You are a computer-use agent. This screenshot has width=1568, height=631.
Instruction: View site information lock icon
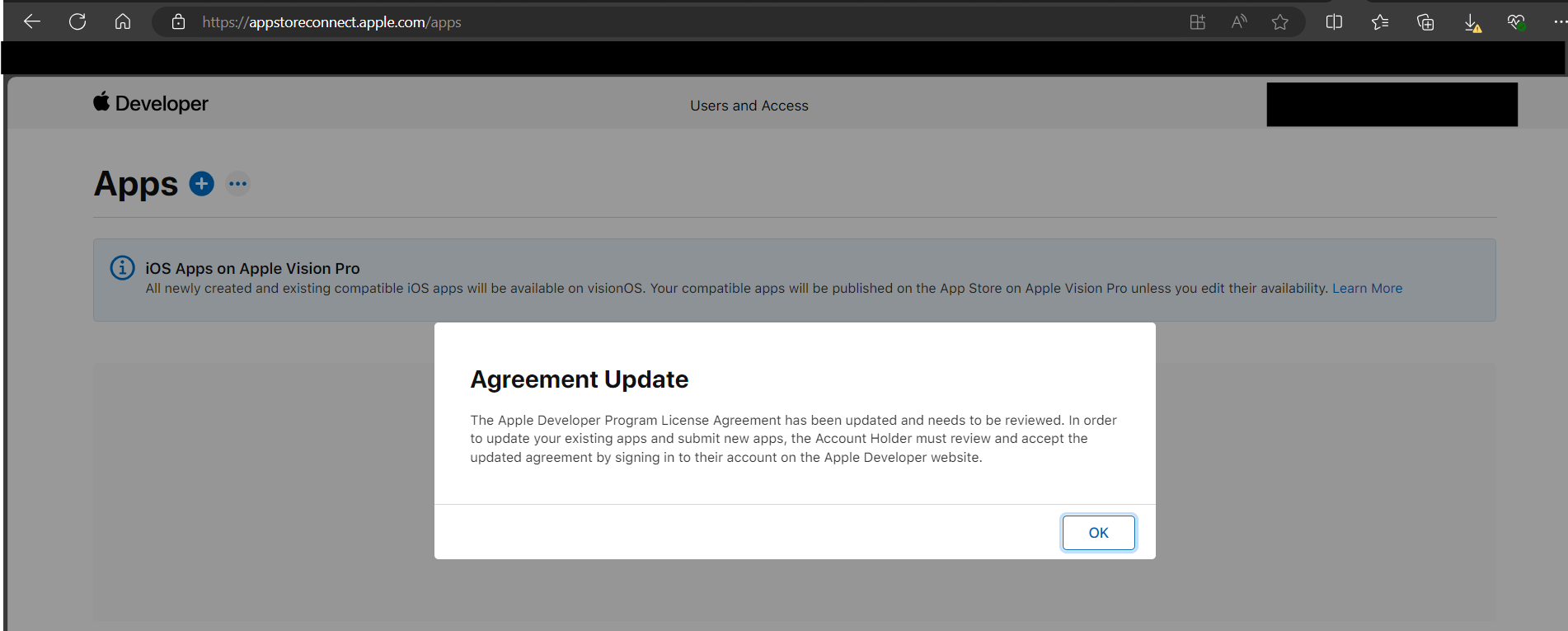[178, 22]
